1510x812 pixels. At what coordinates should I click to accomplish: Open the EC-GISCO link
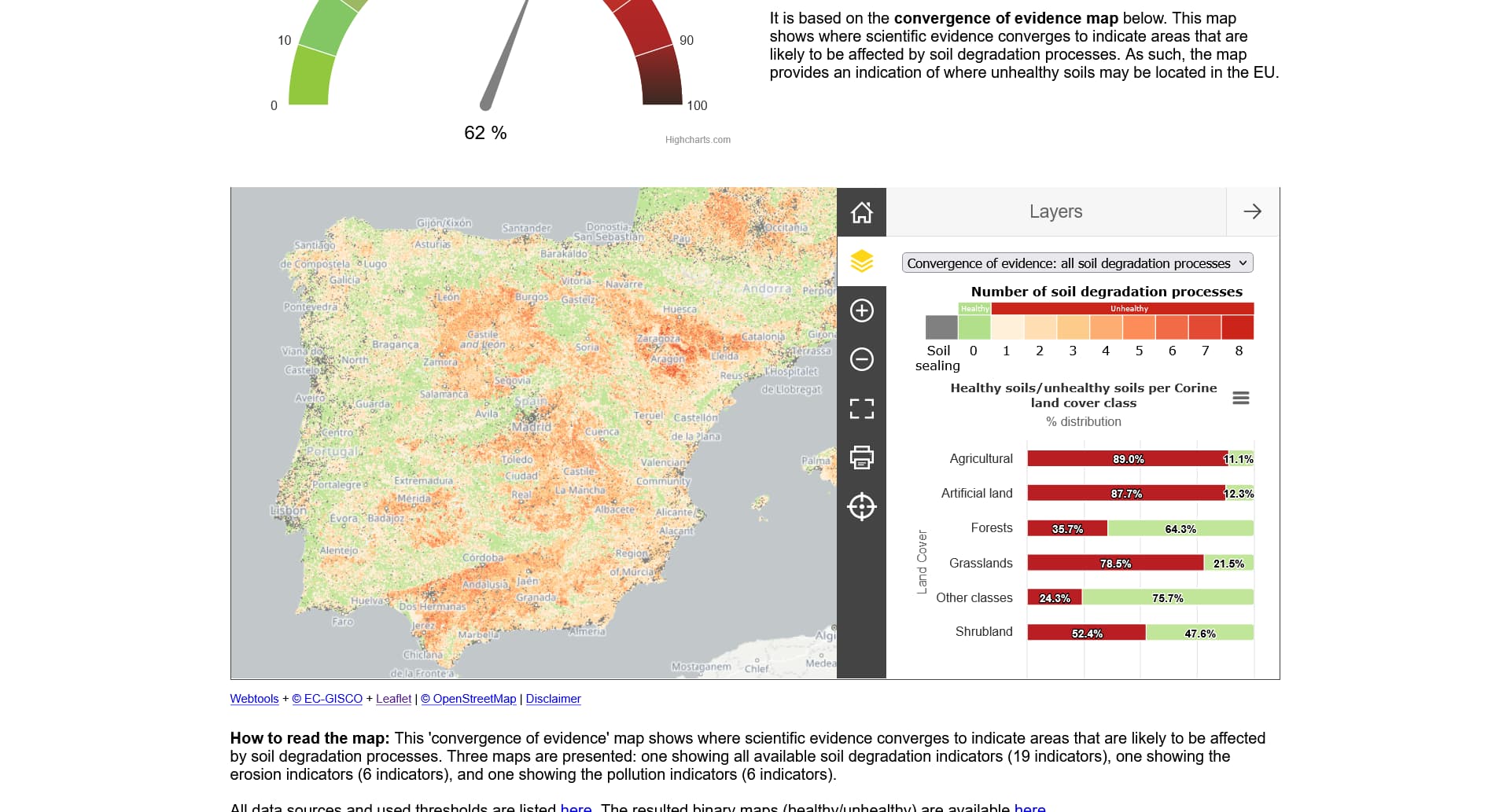coord(327,699)
